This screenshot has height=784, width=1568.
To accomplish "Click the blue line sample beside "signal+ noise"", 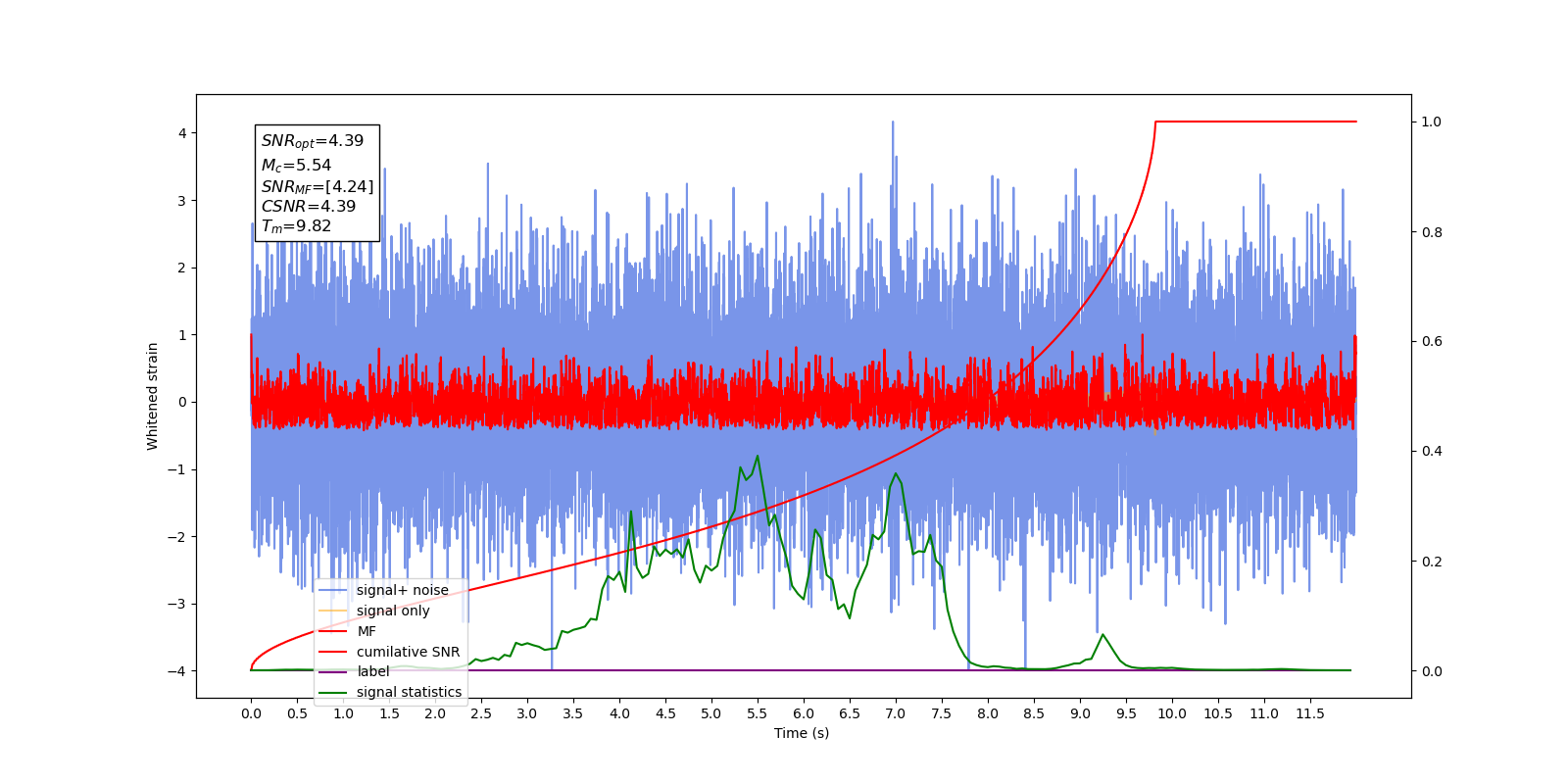I will (333, 590).
